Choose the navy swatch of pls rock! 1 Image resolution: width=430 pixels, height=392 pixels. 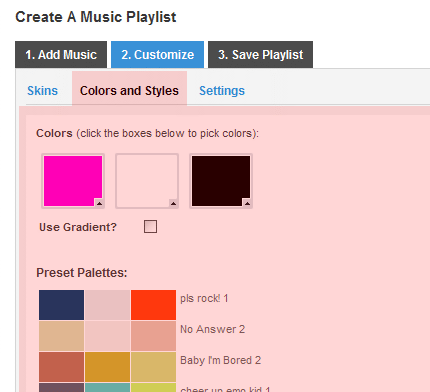tap(61, 305)
